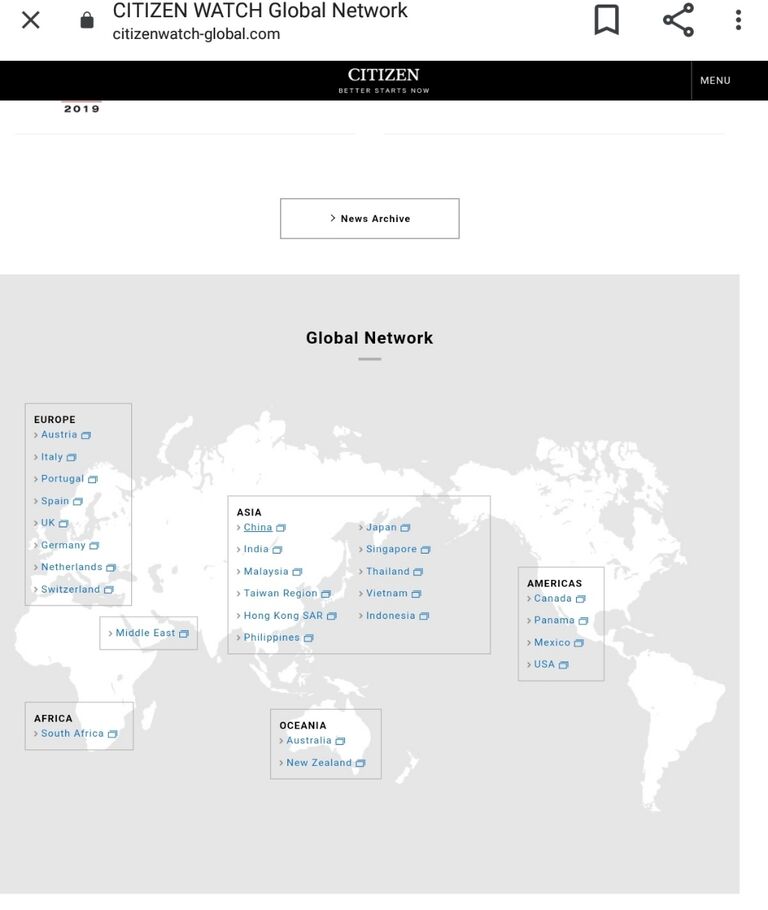Open the Switzerland link
Image resolution: width=768 pixels, height=910 pixels.
pyautogui.click(x=70, y=590)
